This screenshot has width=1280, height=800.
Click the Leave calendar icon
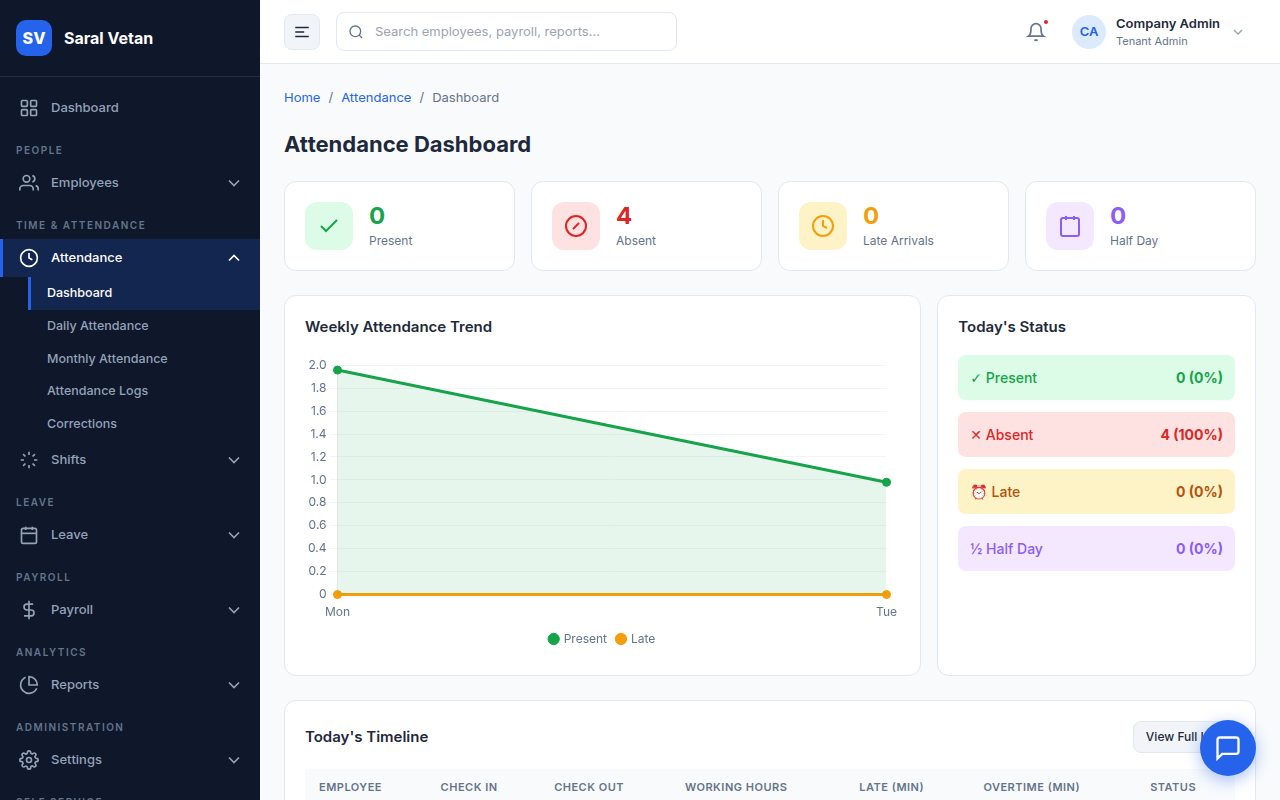point(29,535)
